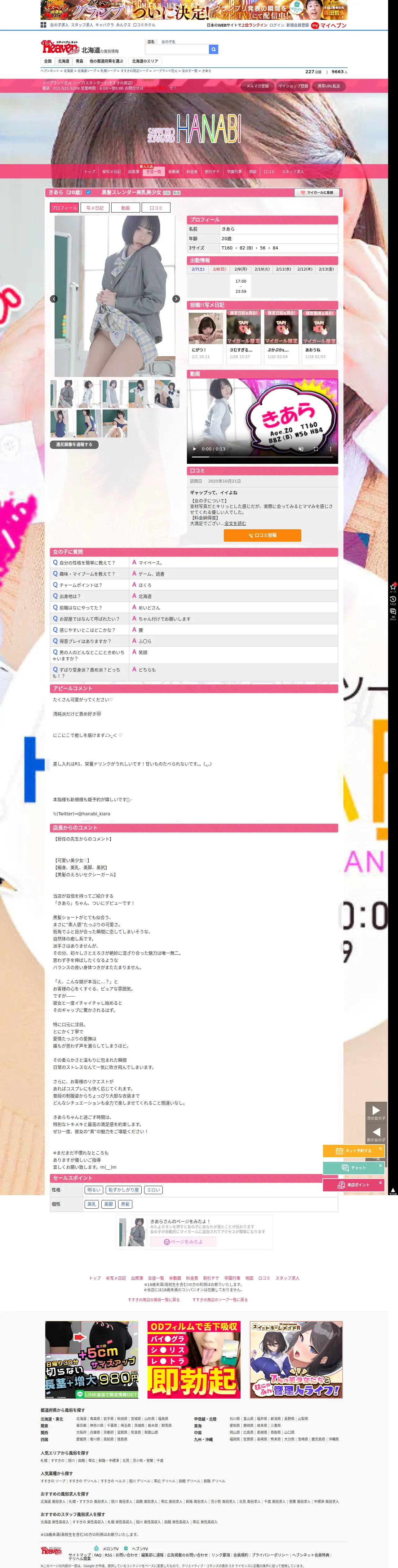The width and height of the screenshot is (398, 1568).
Task: Open video more options menu
Action: pyautogui.click(x=330, y=449)
